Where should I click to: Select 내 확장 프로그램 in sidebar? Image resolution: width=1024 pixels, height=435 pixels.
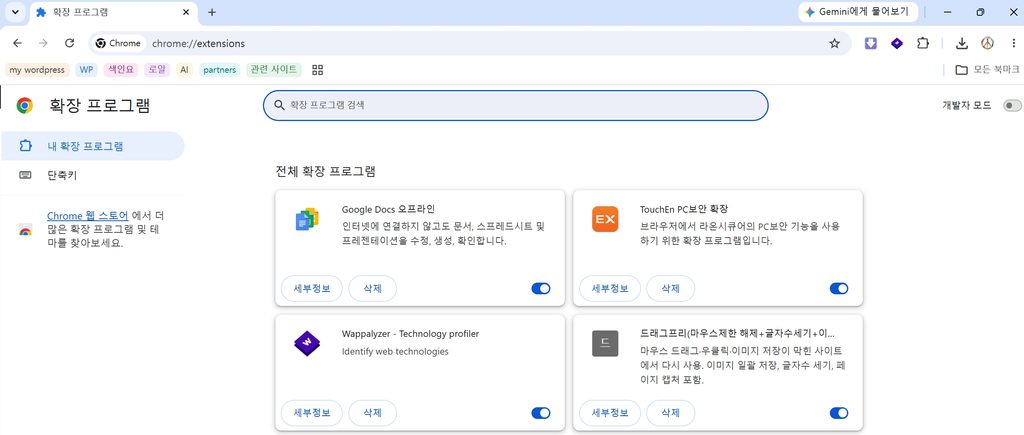(x=92, y=146)
